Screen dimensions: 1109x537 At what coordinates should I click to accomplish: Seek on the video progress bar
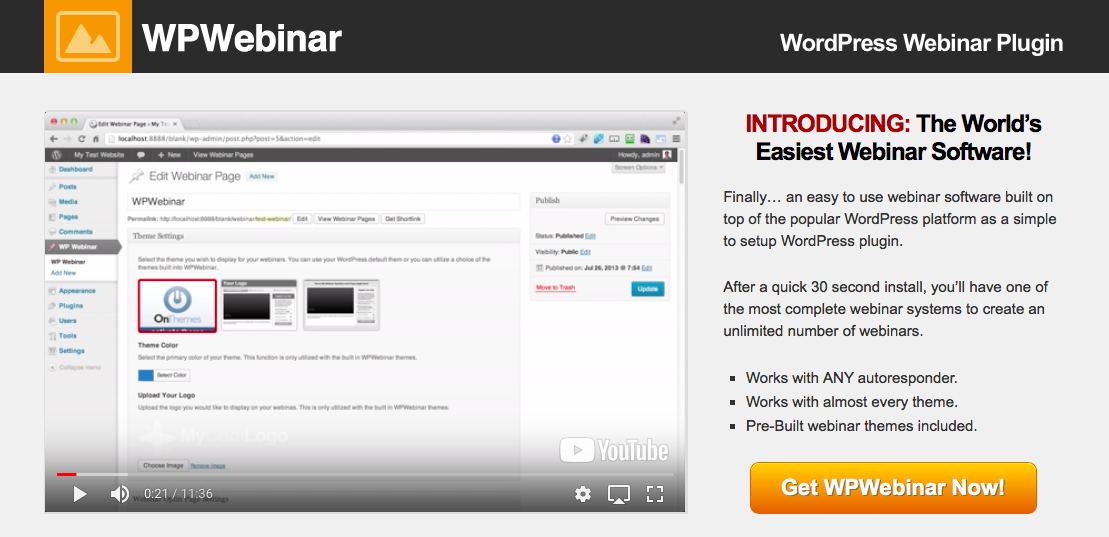[x=365, y=474]
